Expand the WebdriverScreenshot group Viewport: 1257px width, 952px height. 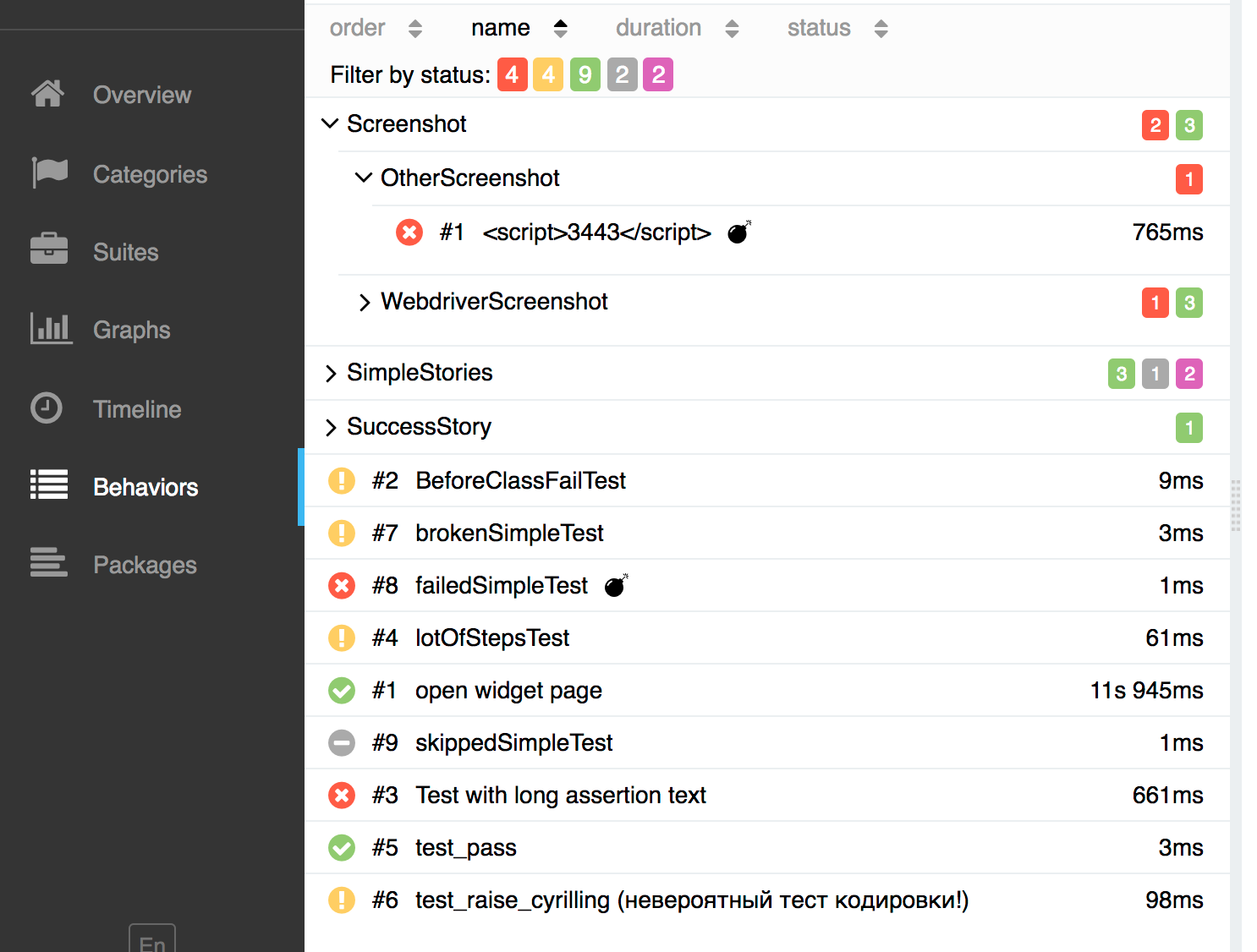coord(365,302)
